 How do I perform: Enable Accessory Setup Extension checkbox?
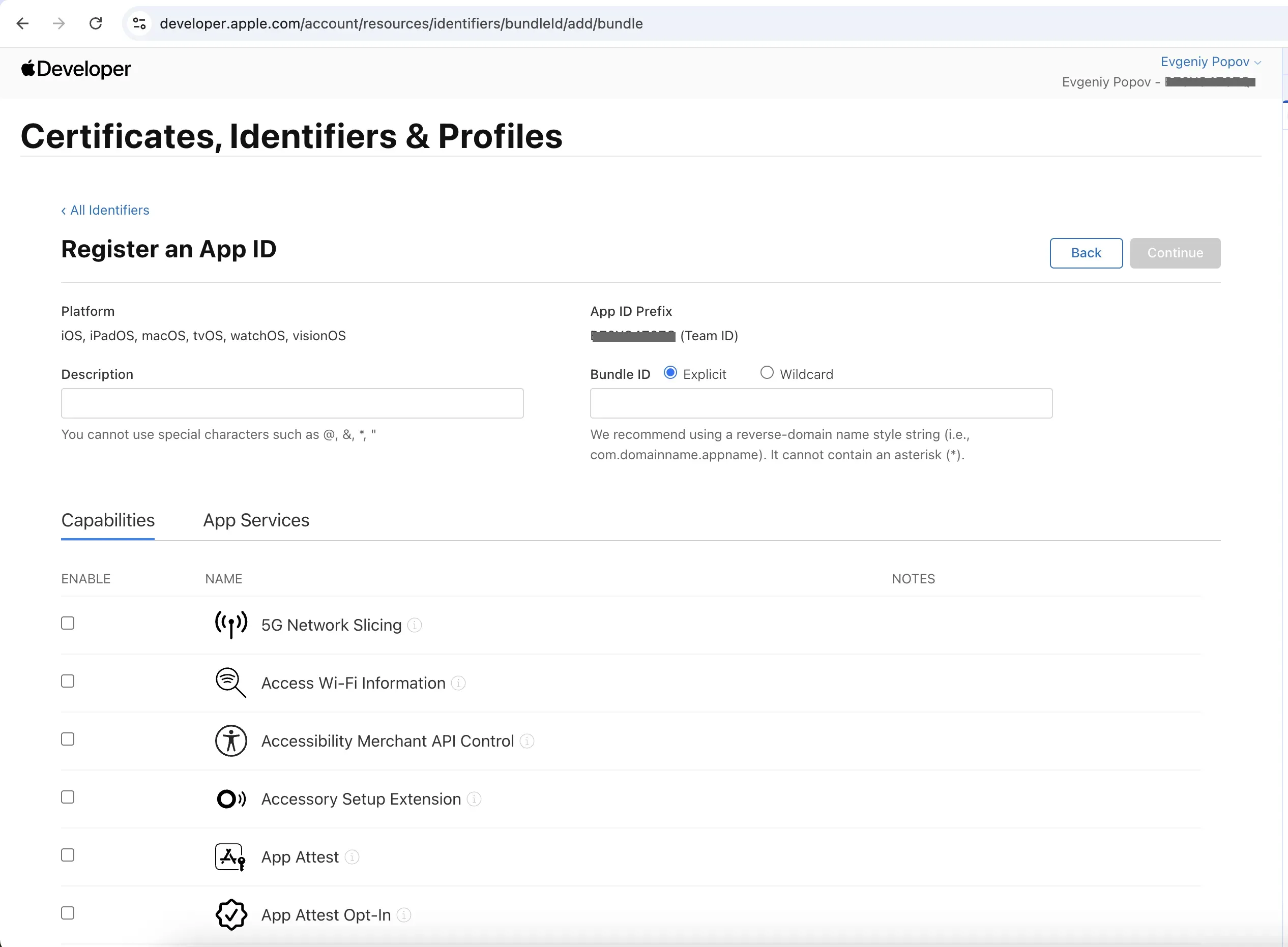[x=68, y=797]
